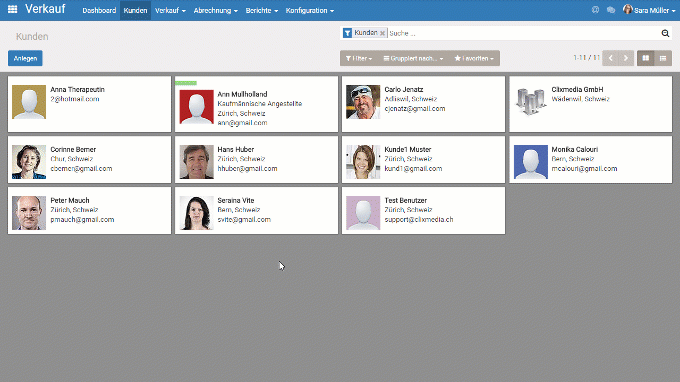Click the search magnifier icon

point(665,33)
